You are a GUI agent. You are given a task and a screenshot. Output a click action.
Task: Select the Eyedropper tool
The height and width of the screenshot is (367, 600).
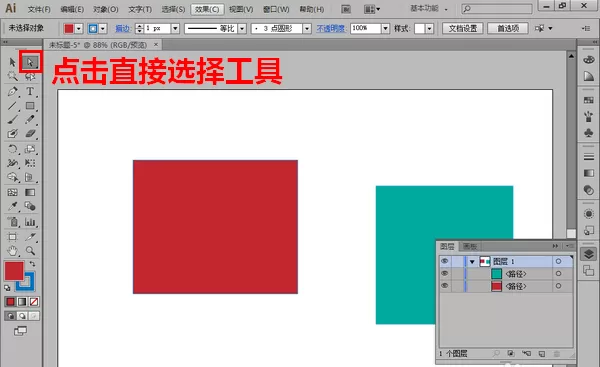(12, 206)
